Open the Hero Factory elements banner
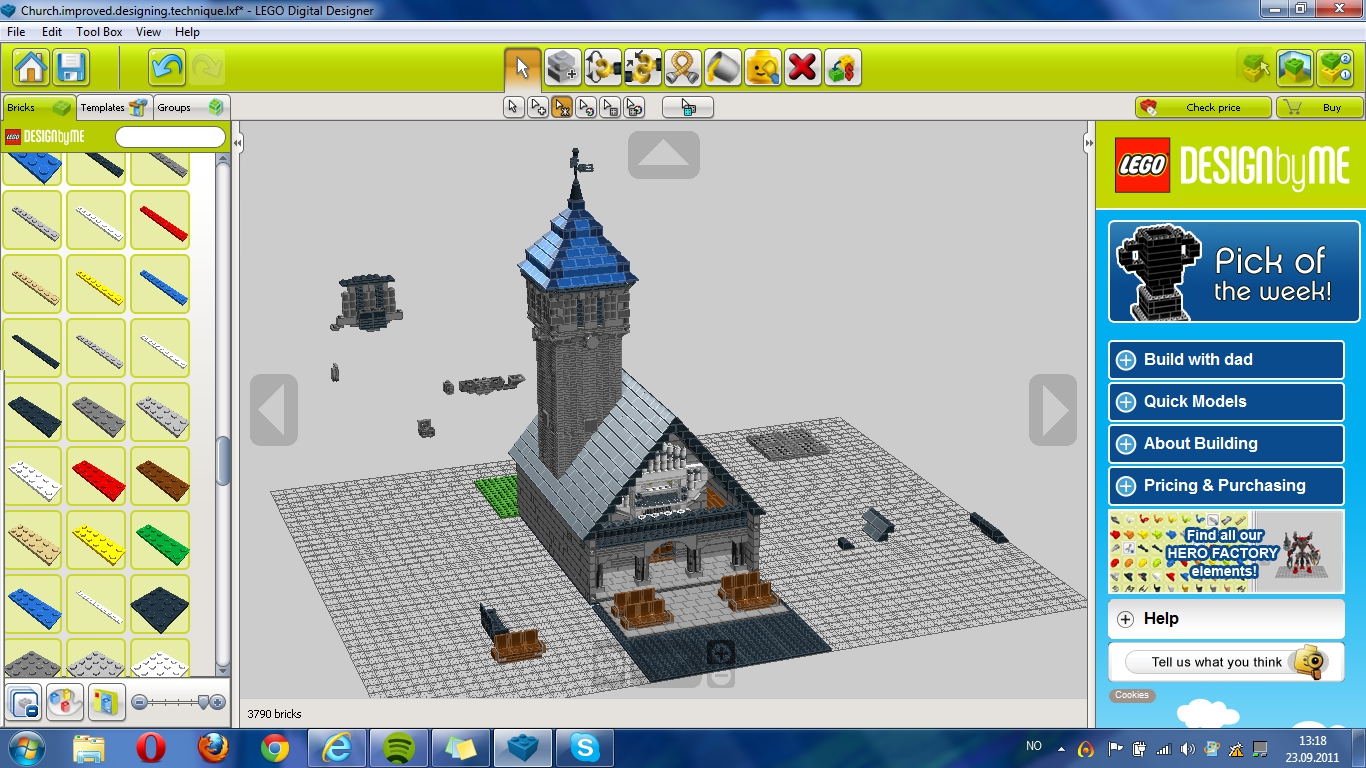The width and height of the screenshot is (1366, 768). click(1226, 551)
